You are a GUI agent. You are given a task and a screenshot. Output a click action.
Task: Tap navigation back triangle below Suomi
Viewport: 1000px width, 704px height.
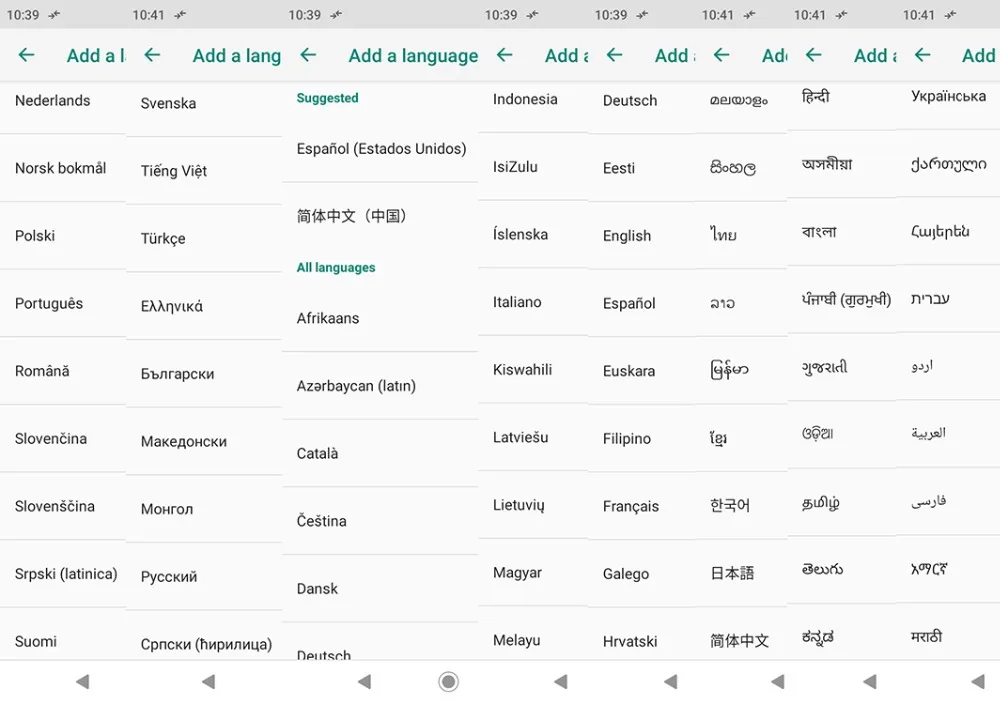coord(82,682)
